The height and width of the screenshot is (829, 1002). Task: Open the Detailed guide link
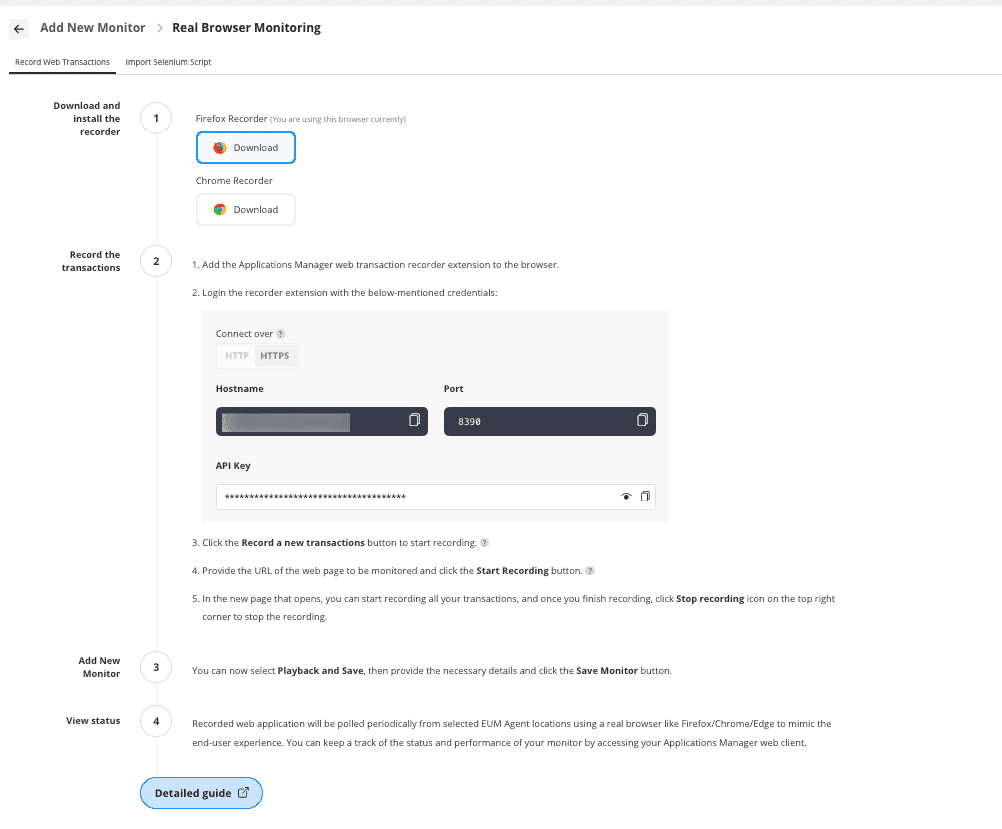(x=201, y=793)
